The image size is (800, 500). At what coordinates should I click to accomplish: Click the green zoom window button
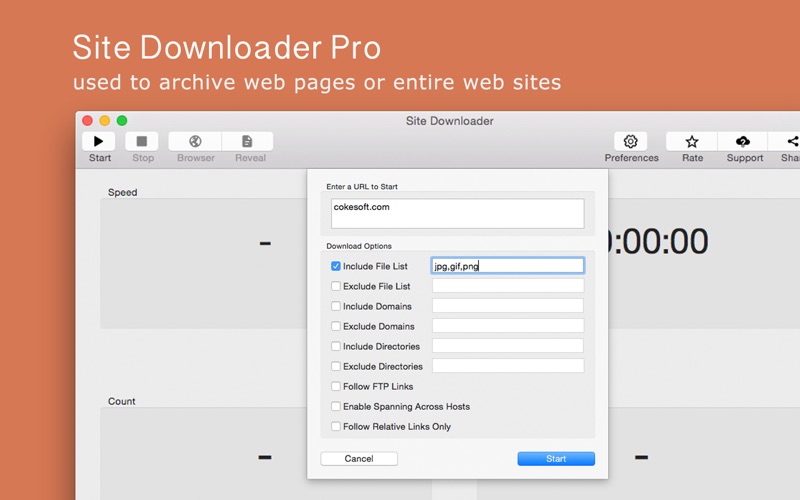pos(122,120)
